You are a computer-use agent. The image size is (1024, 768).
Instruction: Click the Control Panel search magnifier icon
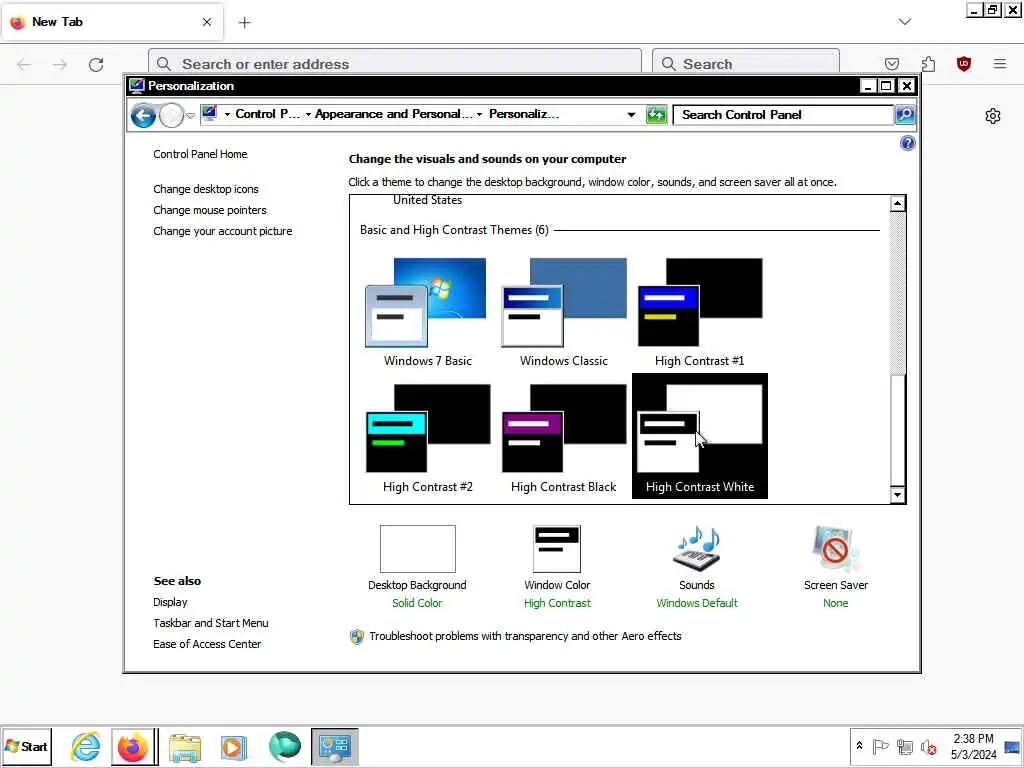904,115
